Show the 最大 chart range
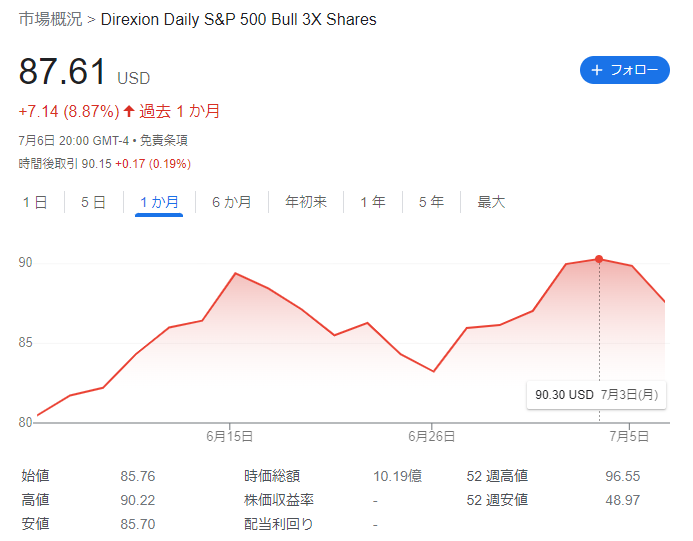Image resolution: width=693 pixels, height=541 pixels. point(491,202)
